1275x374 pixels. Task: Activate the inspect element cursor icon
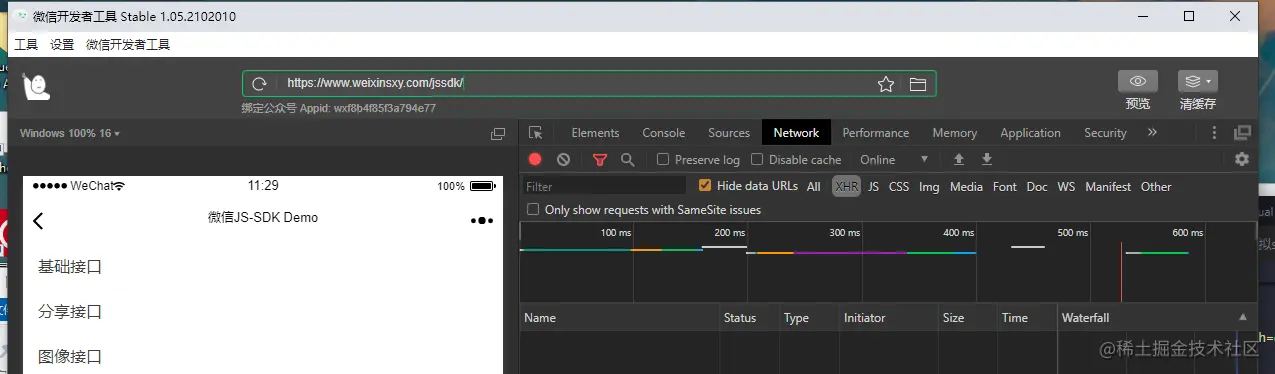coord(536,133)
